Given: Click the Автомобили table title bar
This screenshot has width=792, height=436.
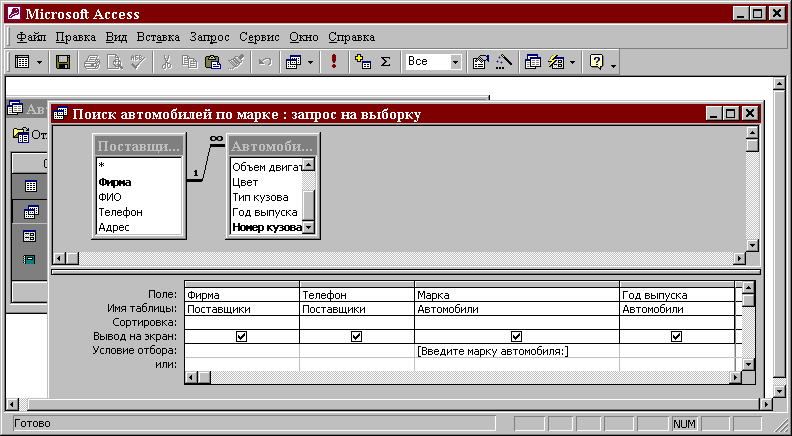Looking at the screenshot, I should point(273,147).
